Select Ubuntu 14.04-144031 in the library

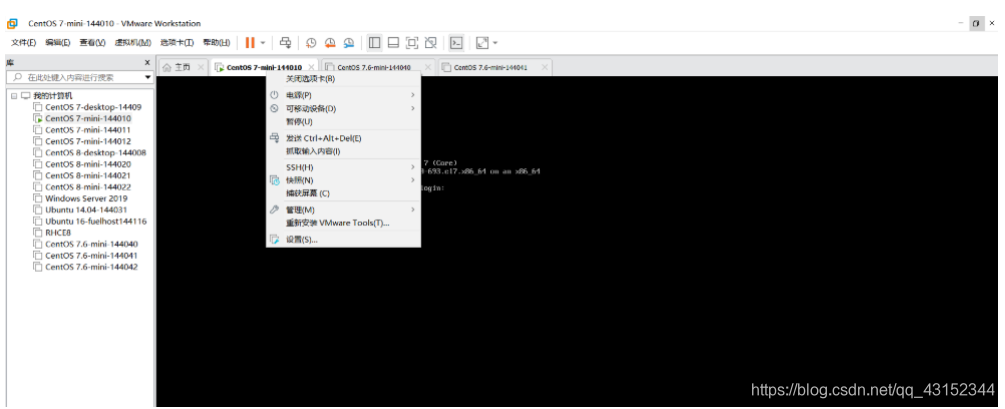tap(86, 210)
